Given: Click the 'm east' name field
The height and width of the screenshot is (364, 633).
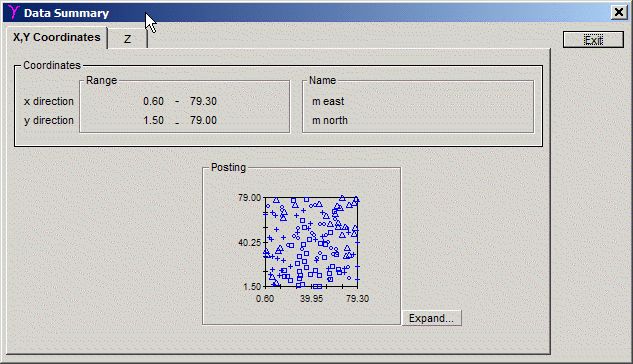Looking at the screenshot, I should pos(328,101).
